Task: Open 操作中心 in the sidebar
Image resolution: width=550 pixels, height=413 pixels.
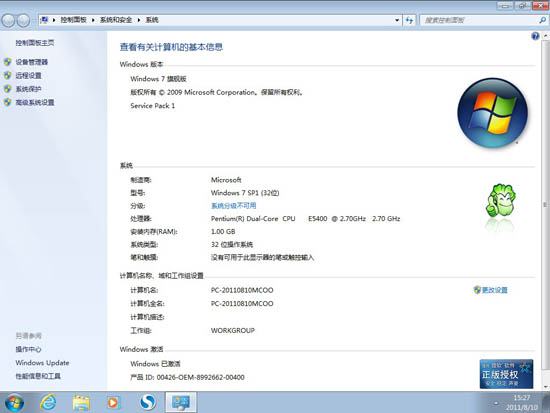Action: pos(28,349)
